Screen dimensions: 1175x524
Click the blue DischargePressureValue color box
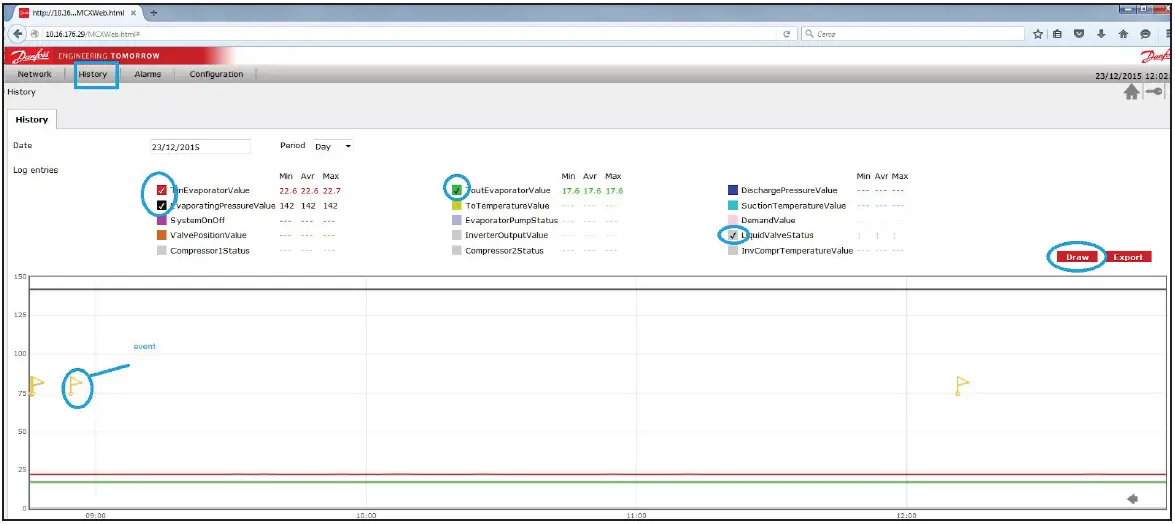pyautogui.click(x=733, y=190)
